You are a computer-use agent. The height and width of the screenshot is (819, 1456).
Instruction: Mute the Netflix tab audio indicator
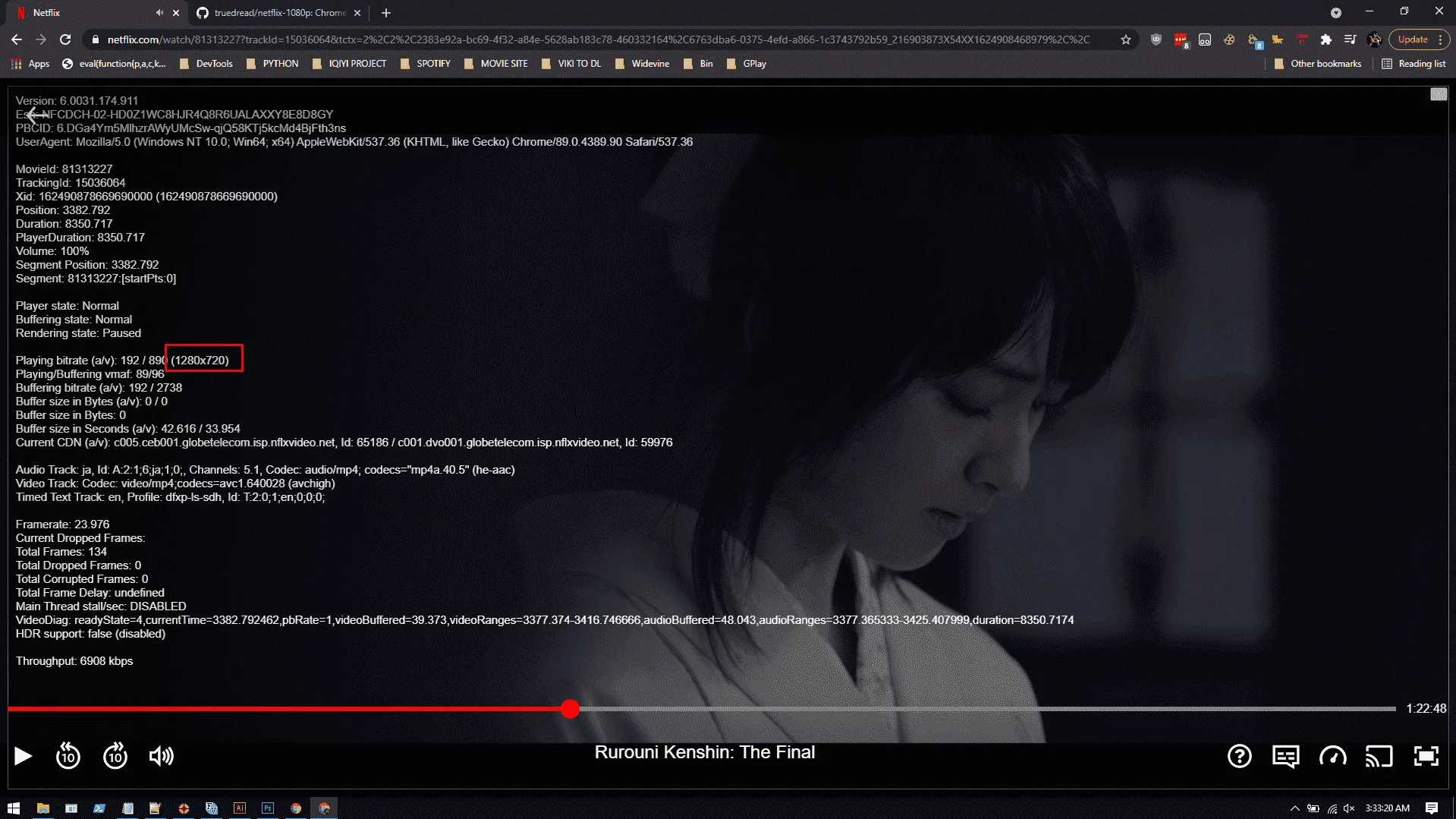159,13
